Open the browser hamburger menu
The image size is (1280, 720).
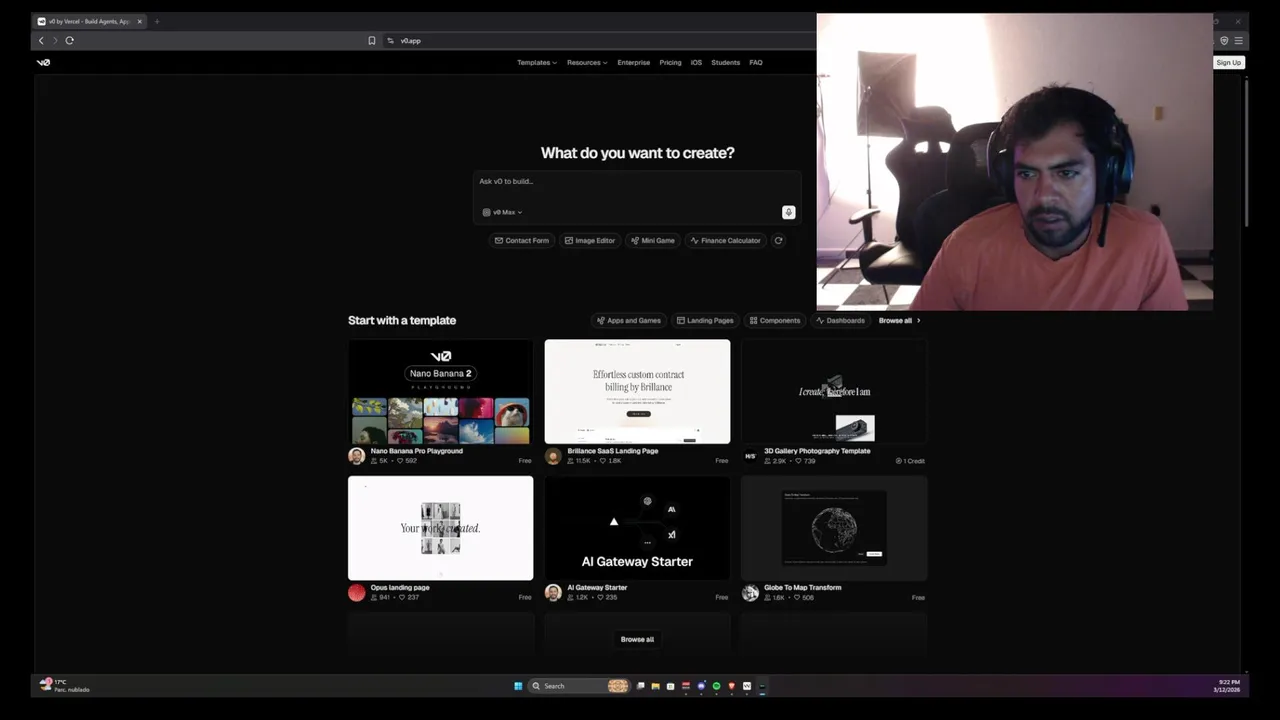[1238, 41]
